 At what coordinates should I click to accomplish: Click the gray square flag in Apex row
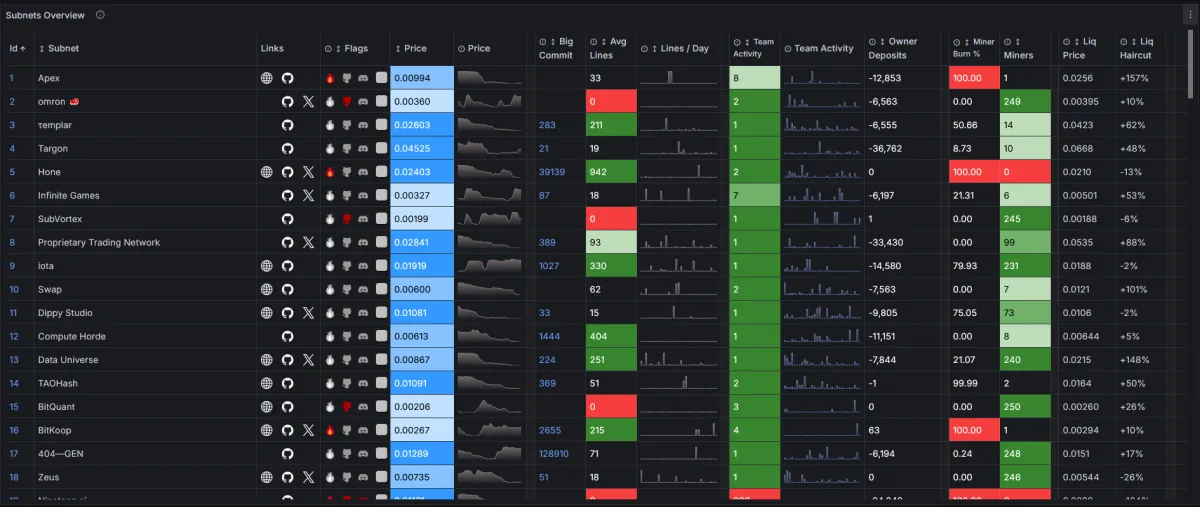click(381, 78)
